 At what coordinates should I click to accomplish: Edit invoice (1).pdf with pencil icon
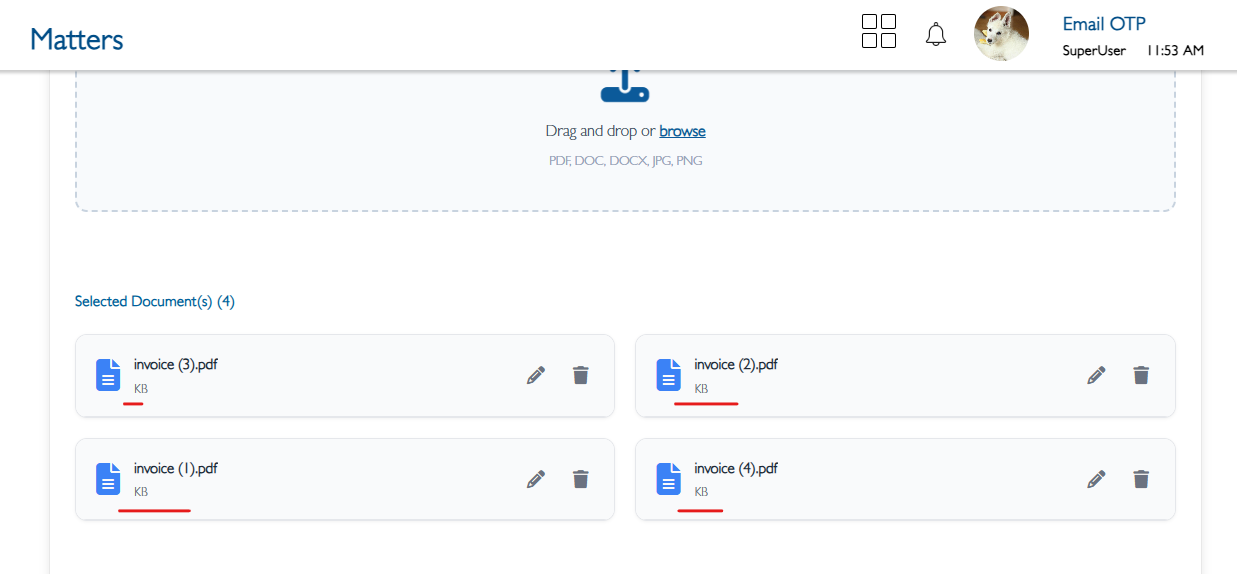pyautogui.click(x=536, y=479)
